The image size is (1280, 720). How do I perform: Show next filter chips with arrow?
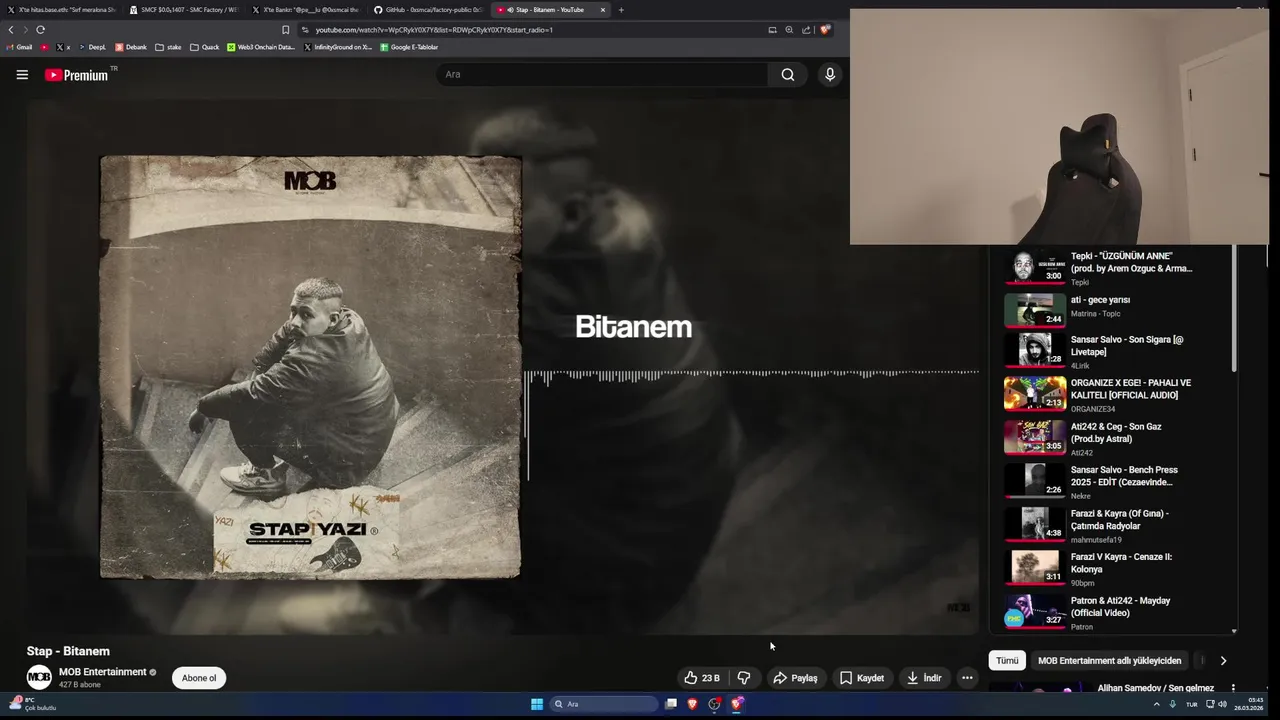[x=1223, y=661]
